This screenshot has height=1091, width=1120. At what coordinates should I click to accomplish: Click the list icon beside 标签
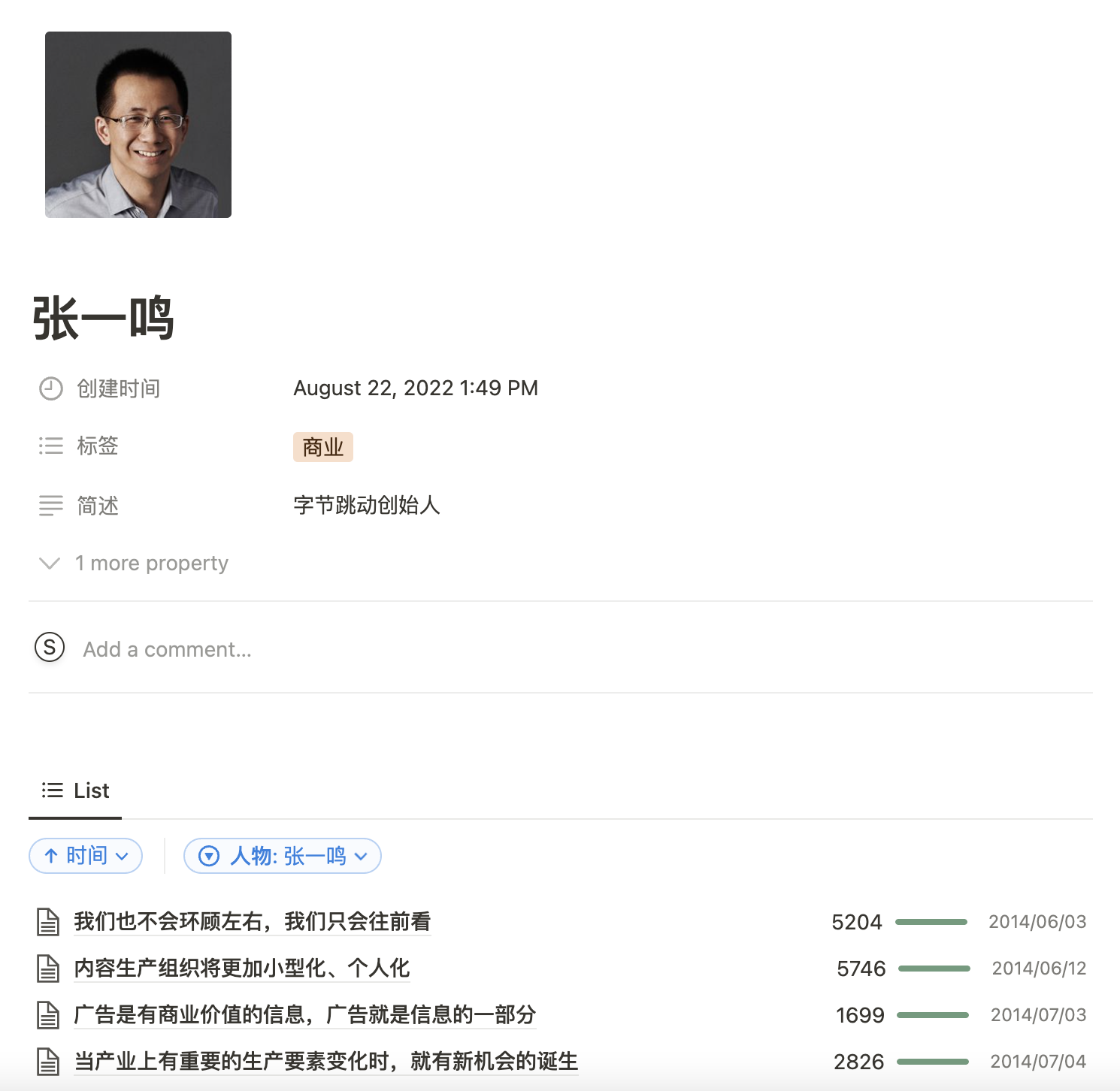pyautogui.click(x=51, y=446)
